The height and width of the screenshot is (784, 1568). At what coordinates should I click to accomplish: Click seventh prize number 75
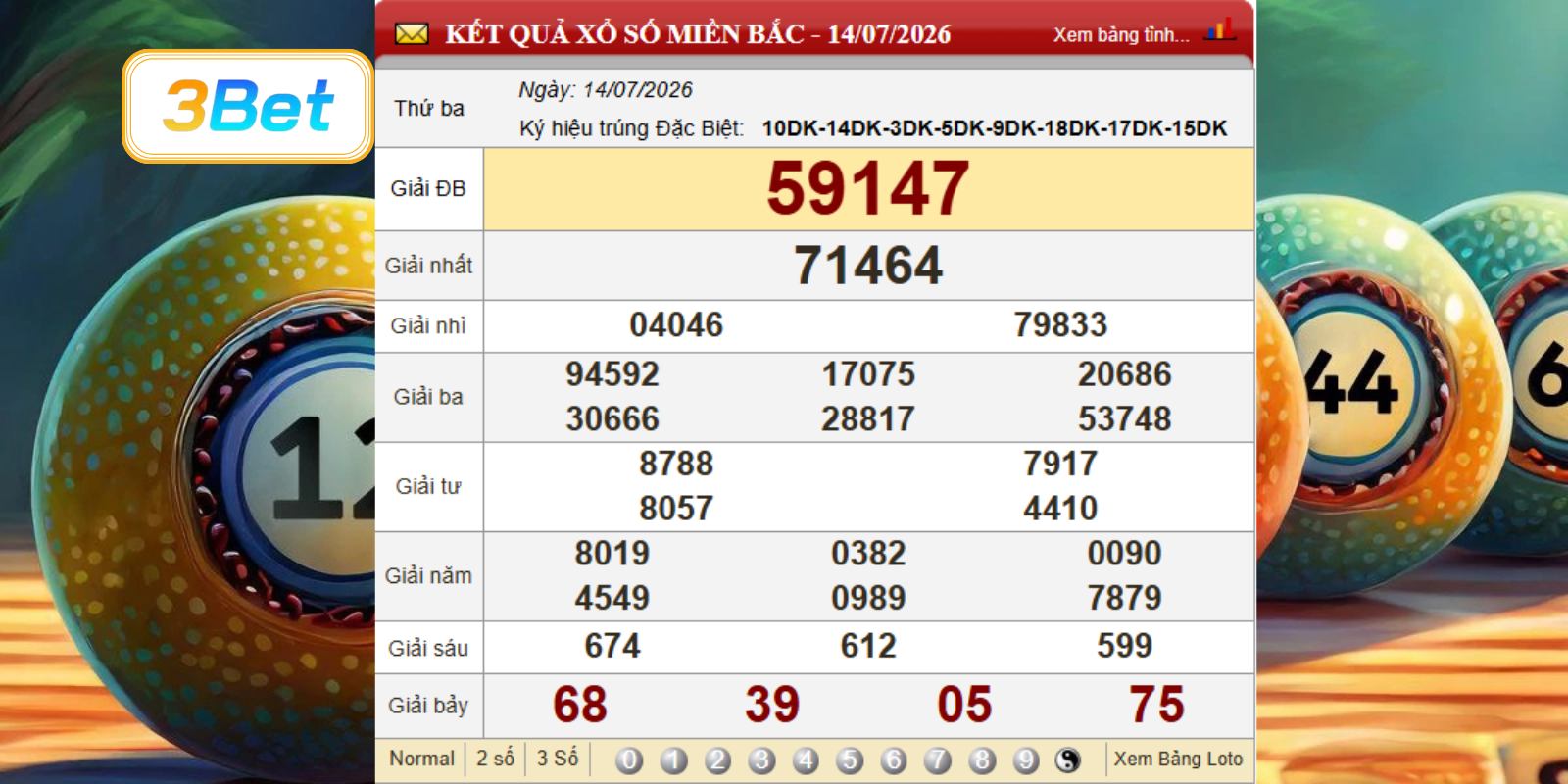pyautogui.click(x=1156, y=705)
